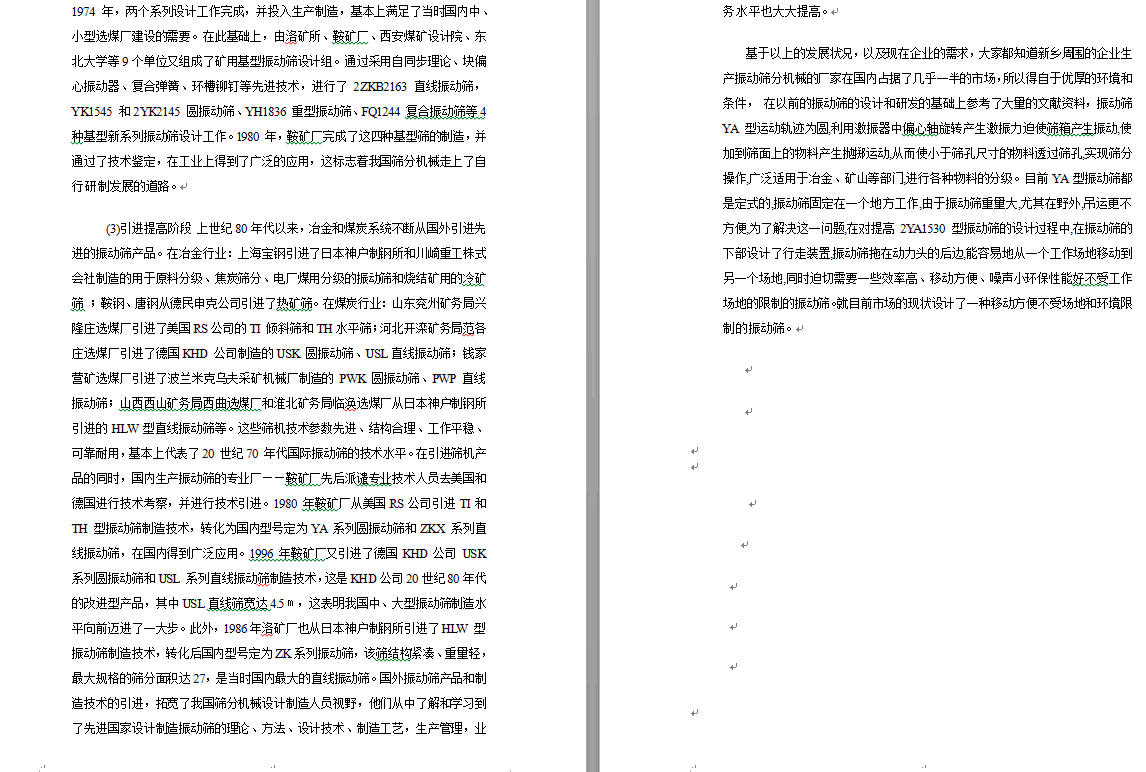Click the final line "制的振动筛。" on right page
Image resolution: width=1146 pixels, height=772 pixels.
coord(758,329)
